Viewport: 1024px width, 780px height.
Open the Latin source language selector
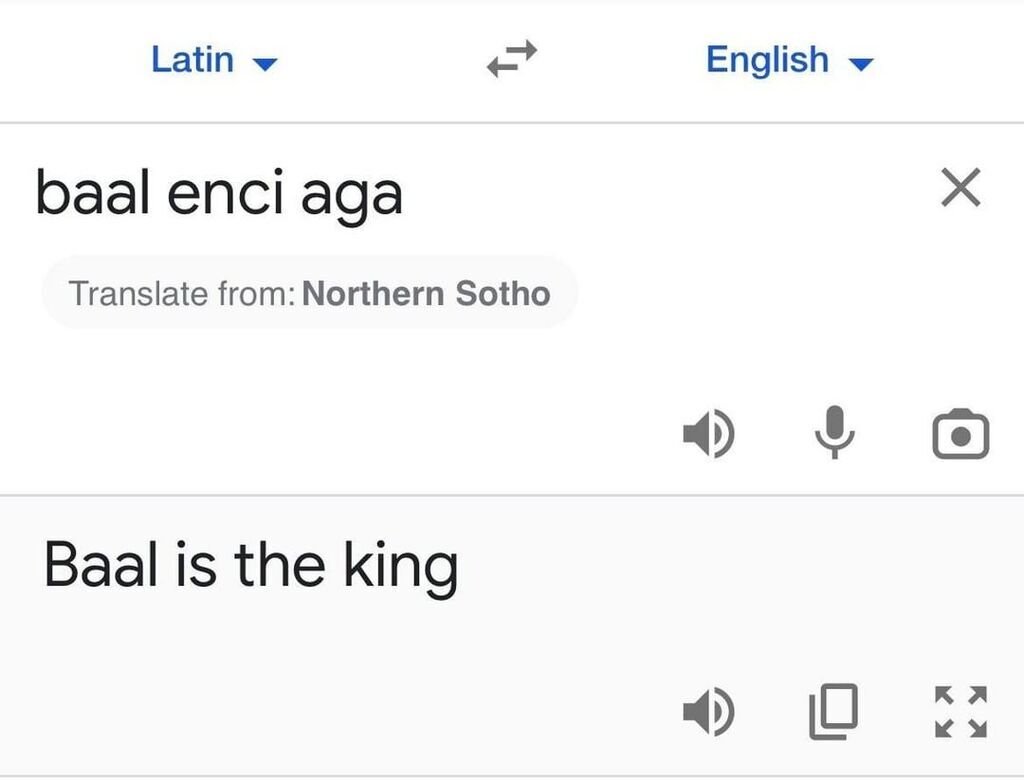click(214, 59)
